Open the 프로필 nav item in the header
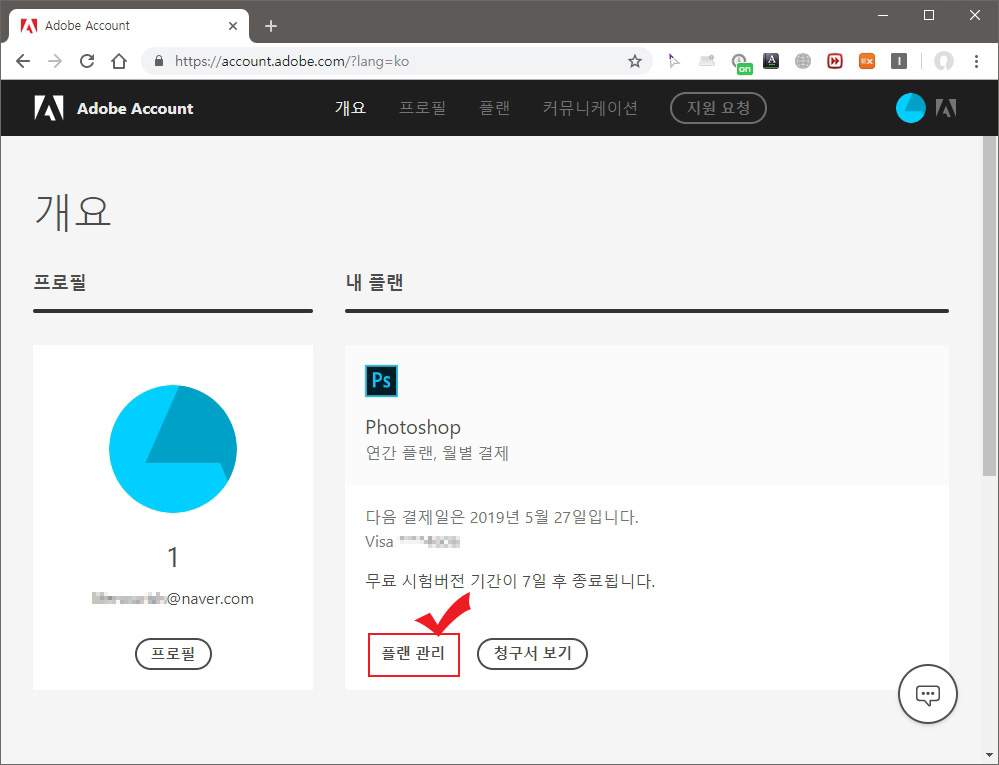Image resolution: width=999 pixels, height=765 pixels. (422, 108)
